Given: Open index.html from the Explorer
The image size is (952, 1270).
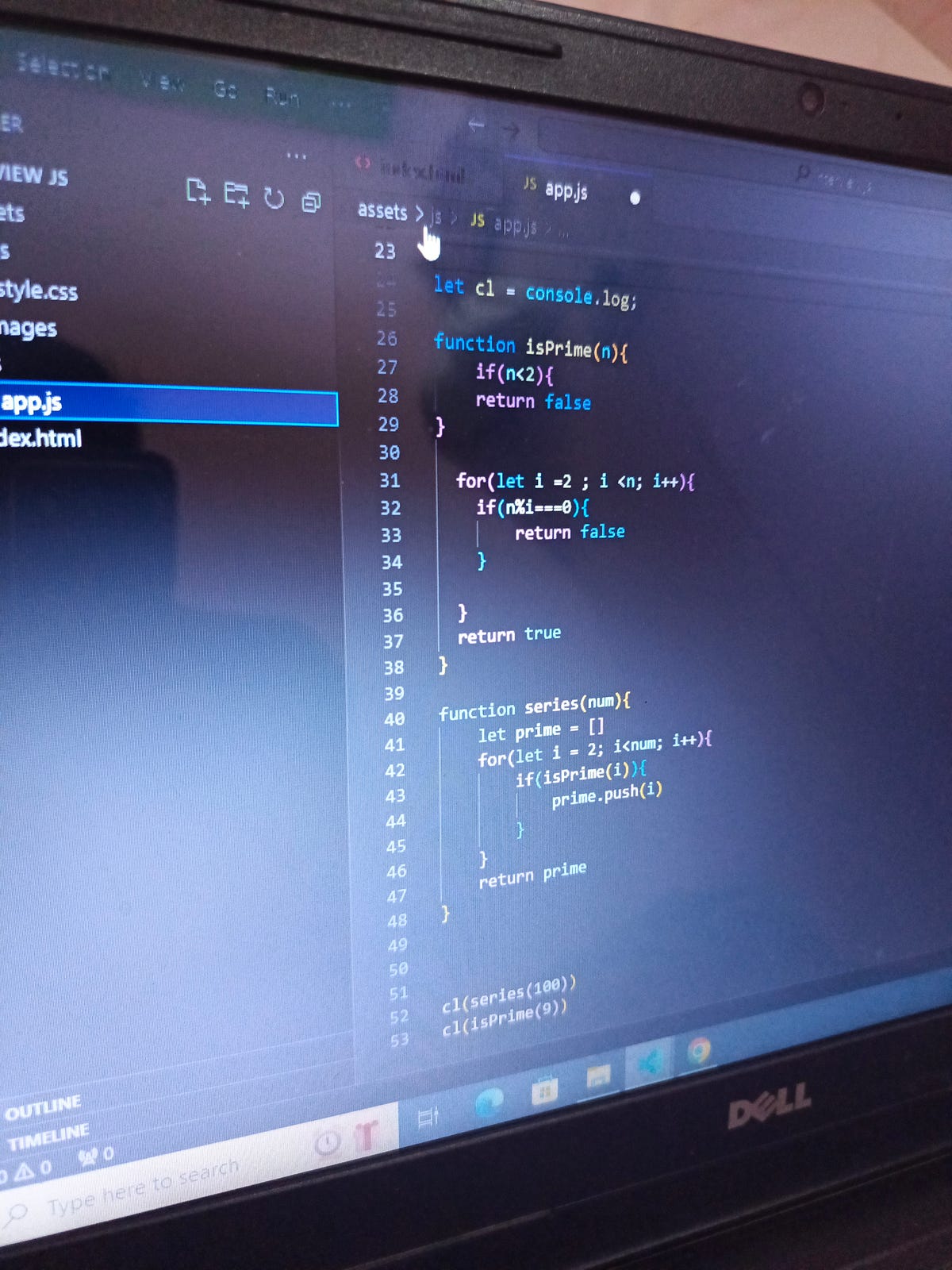Looking at the screenshot, I should (x=40, y=437).
